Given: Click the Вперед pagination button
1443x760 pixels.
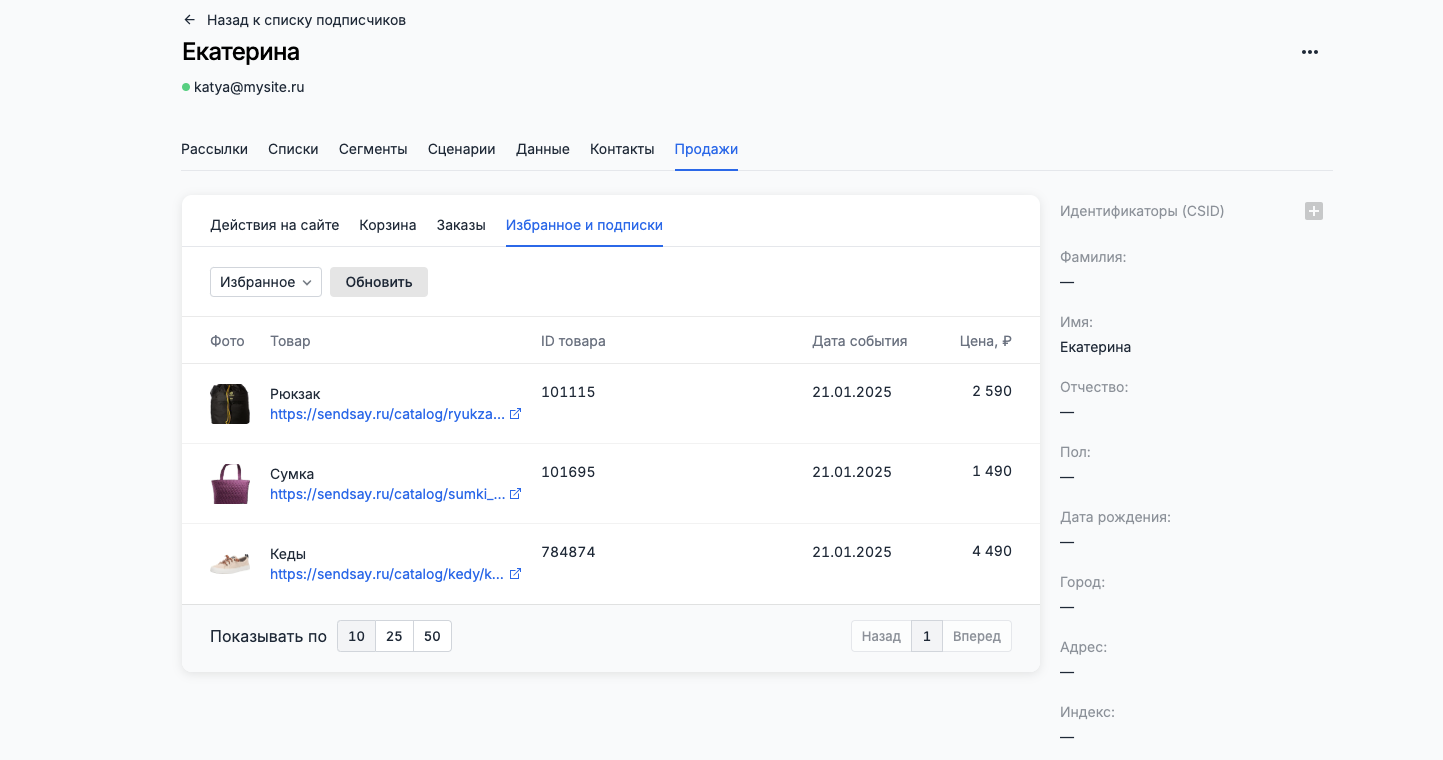Looking at the screenshot, I should click(x=976, y=636).
